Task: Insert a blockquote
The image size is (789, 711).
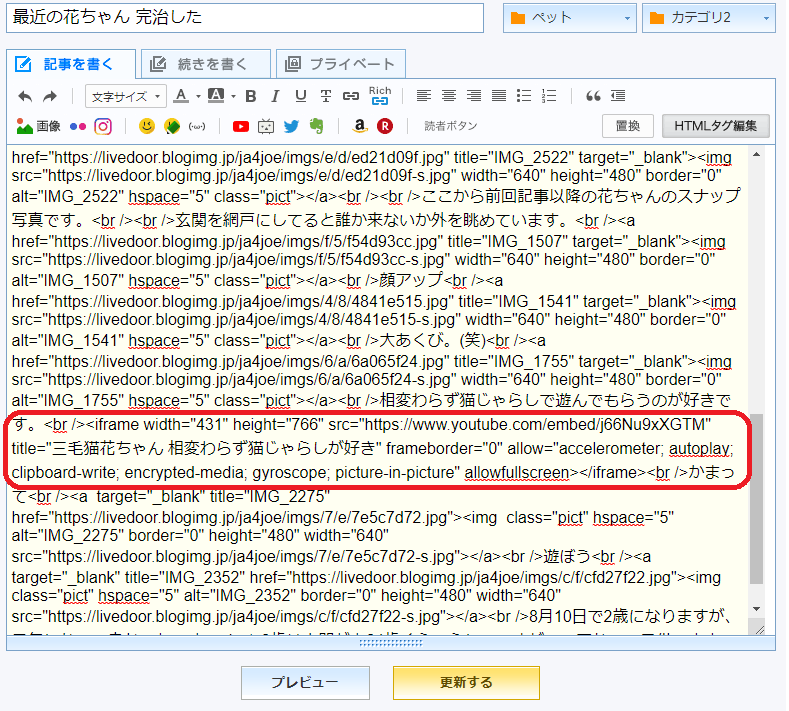Action: tap(593, 96)
